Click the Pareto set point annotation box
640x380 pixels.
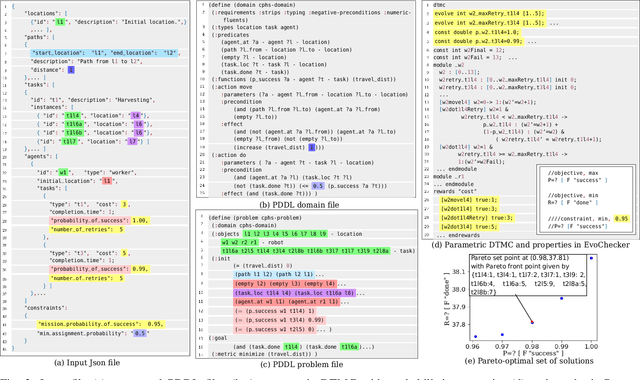pyautogui.click(x=528, y=275)
